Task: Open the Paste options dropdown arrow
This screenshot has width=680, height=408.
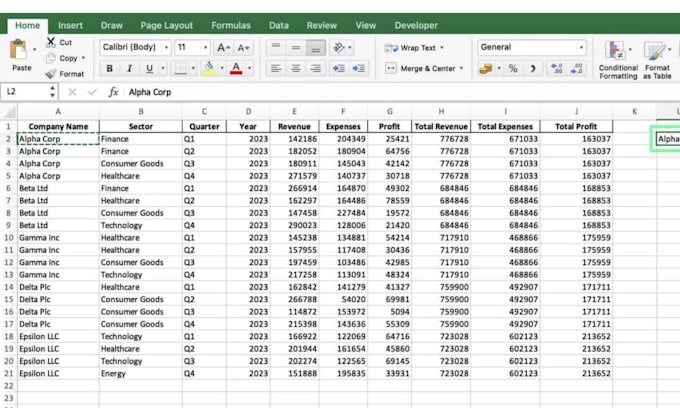Action: tap(35, 49)
